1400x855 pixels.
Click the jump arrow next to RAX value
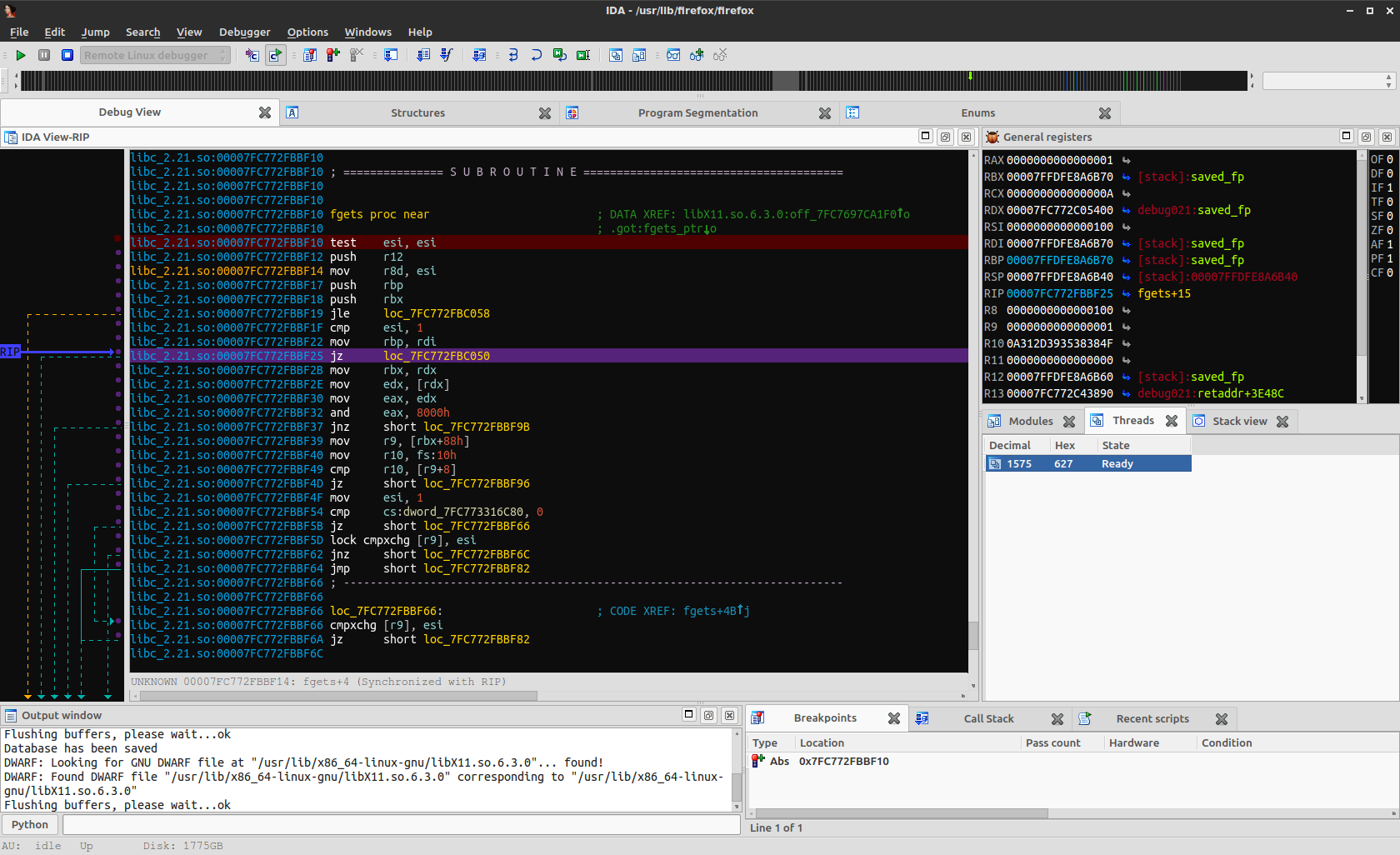pyautogui.click(x=1126, y=160)
